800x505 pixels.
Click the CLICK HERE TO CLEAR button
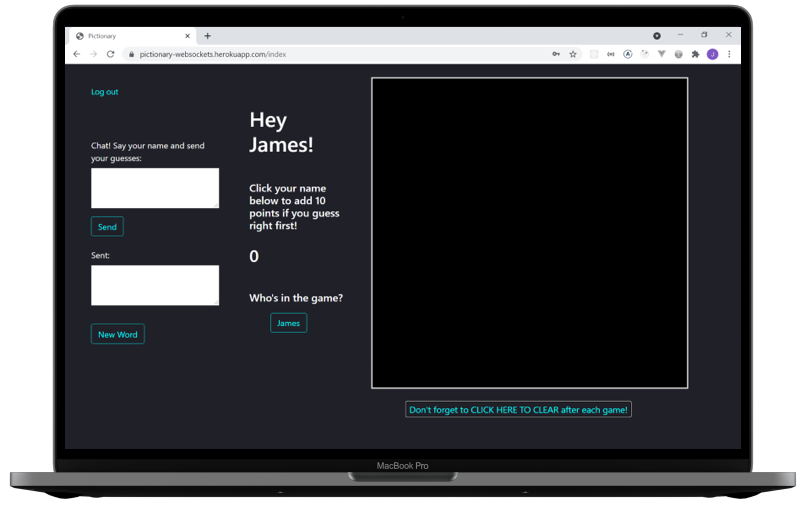[518, 410]
